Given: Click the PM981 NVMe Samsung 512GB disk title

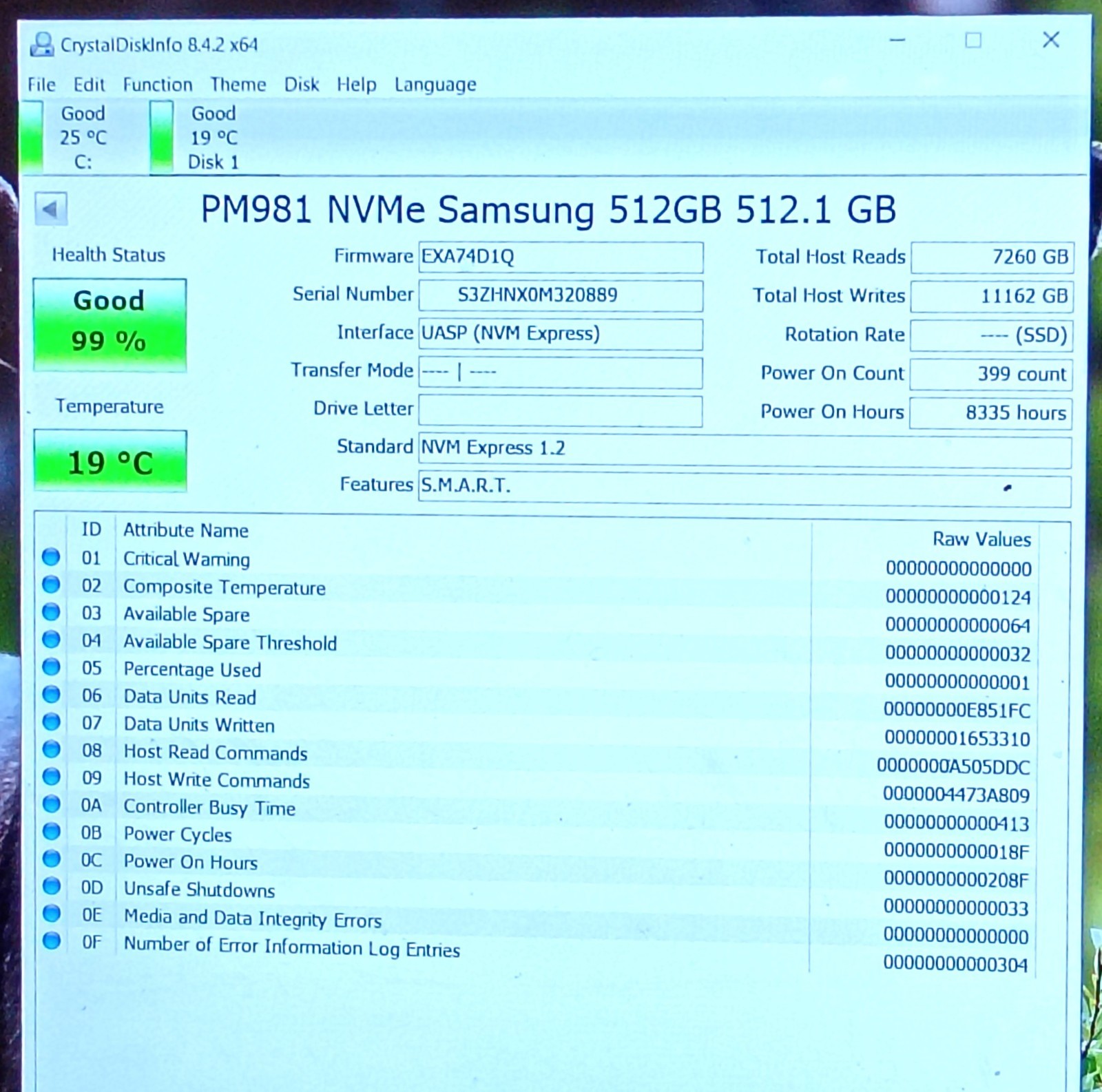Looking at the screenshot, I should pos(548,209).
